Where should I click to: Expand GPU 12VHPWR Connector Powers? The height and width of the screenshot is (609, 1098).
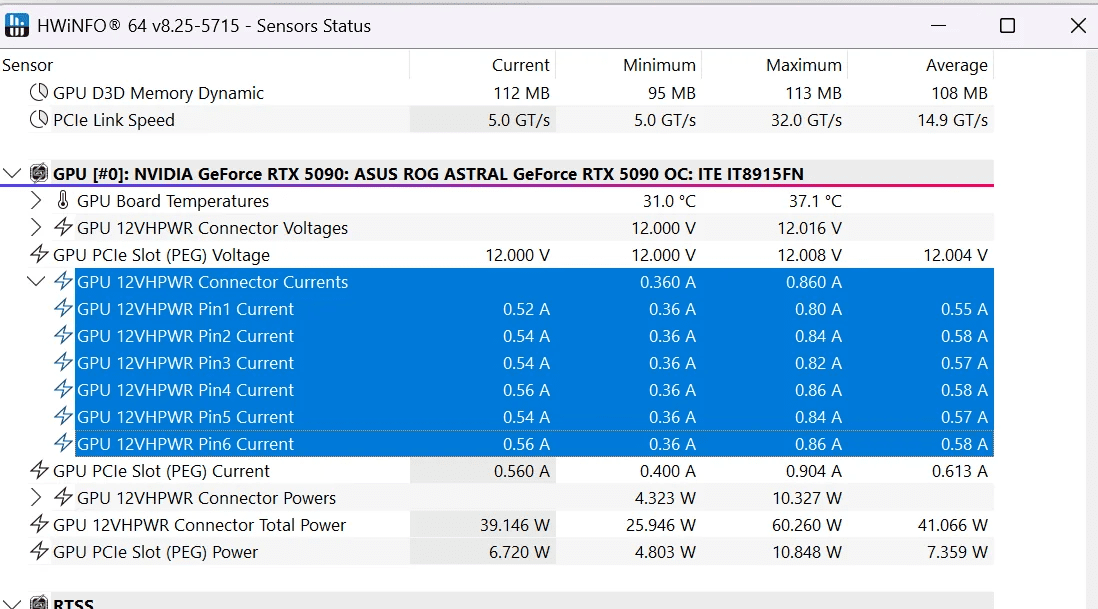click(x=37, y=498)
